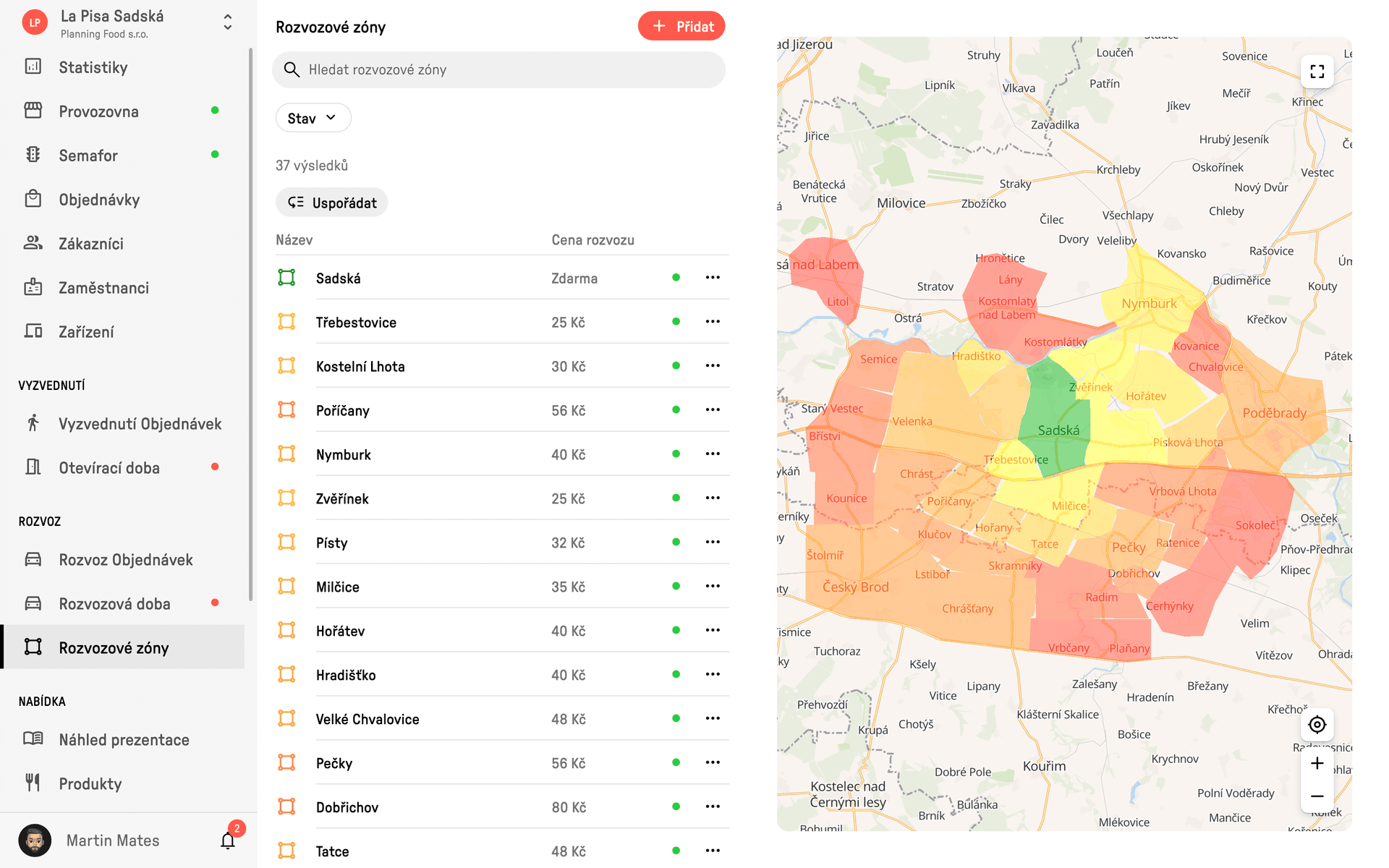Open three-dot menu for Nymburk zone
Image resolution: width=1389 pixels, height=868 pixels.
[x=713, y=454]
